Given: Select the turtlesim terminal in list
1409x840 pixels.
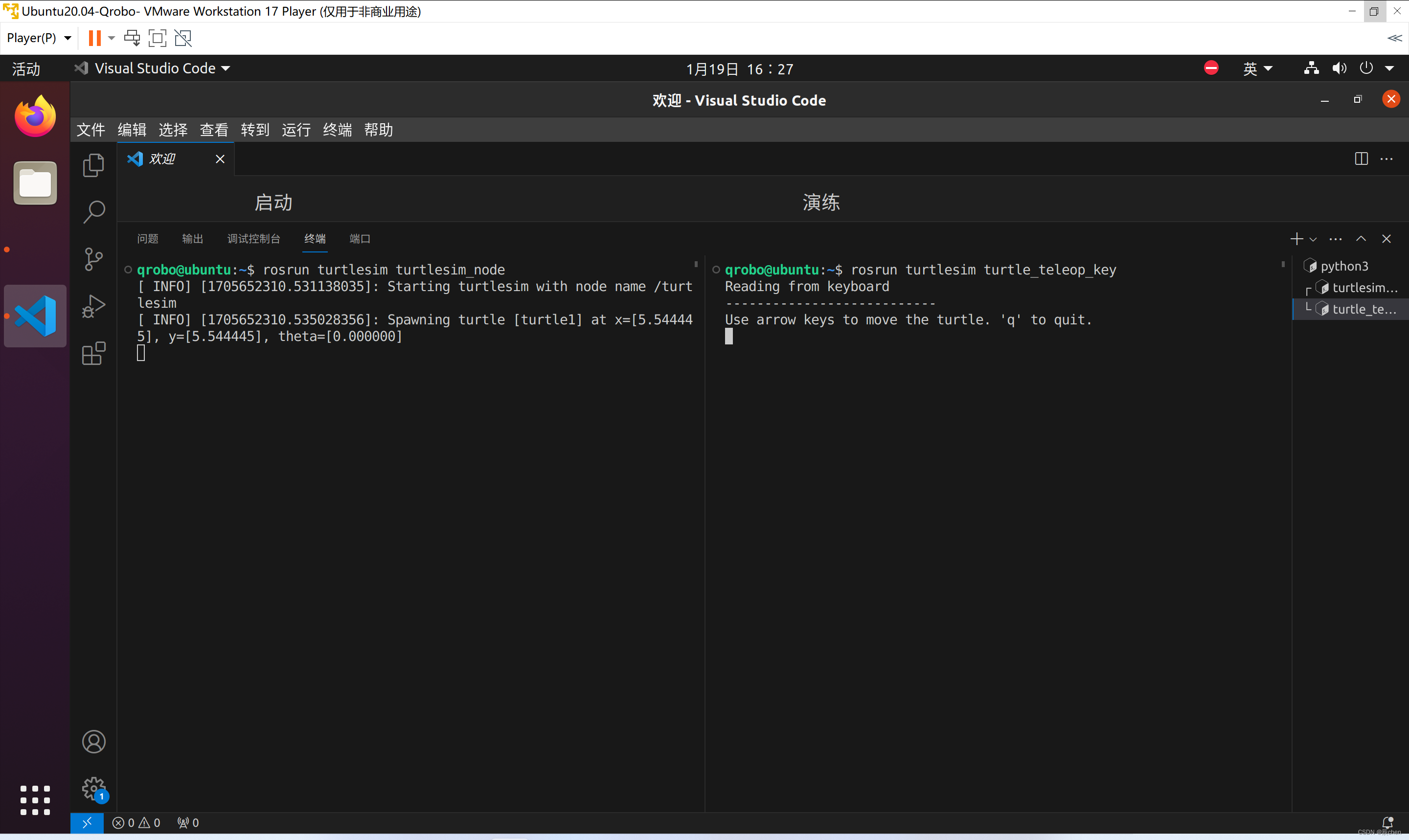Looking at the screenshot, I should click(x=1350, y=288).
